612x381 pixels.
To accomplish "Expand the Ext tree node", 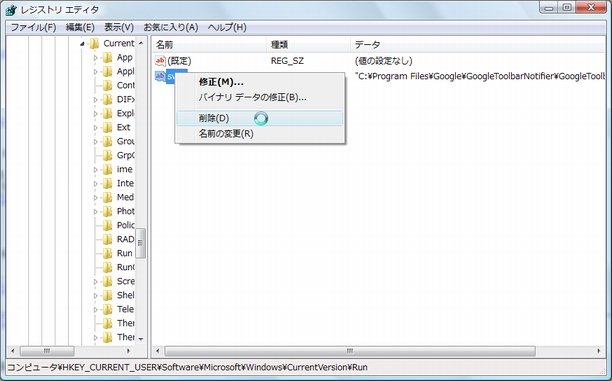I will pyautogui.click(x=95, y=128).
